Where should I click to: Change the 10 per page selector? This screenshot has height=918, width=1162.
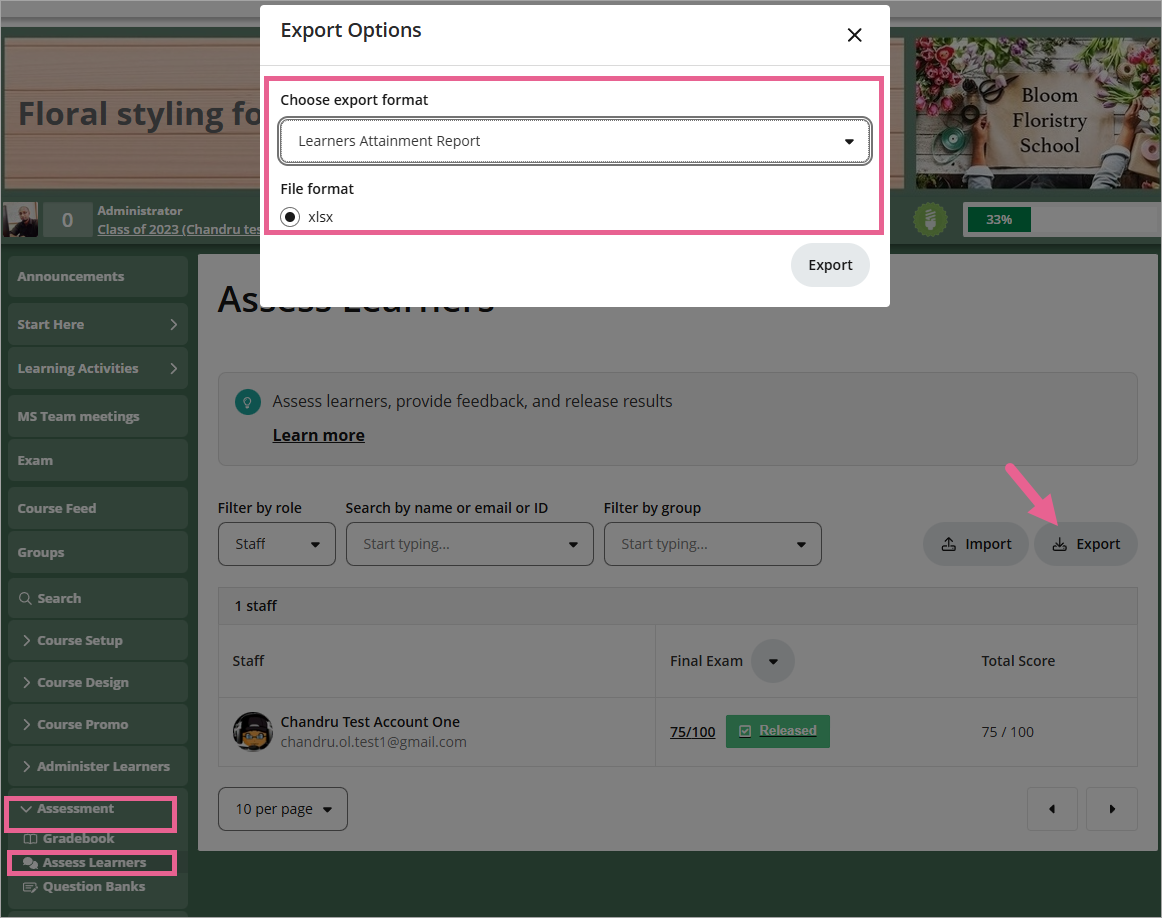[283, 809]
